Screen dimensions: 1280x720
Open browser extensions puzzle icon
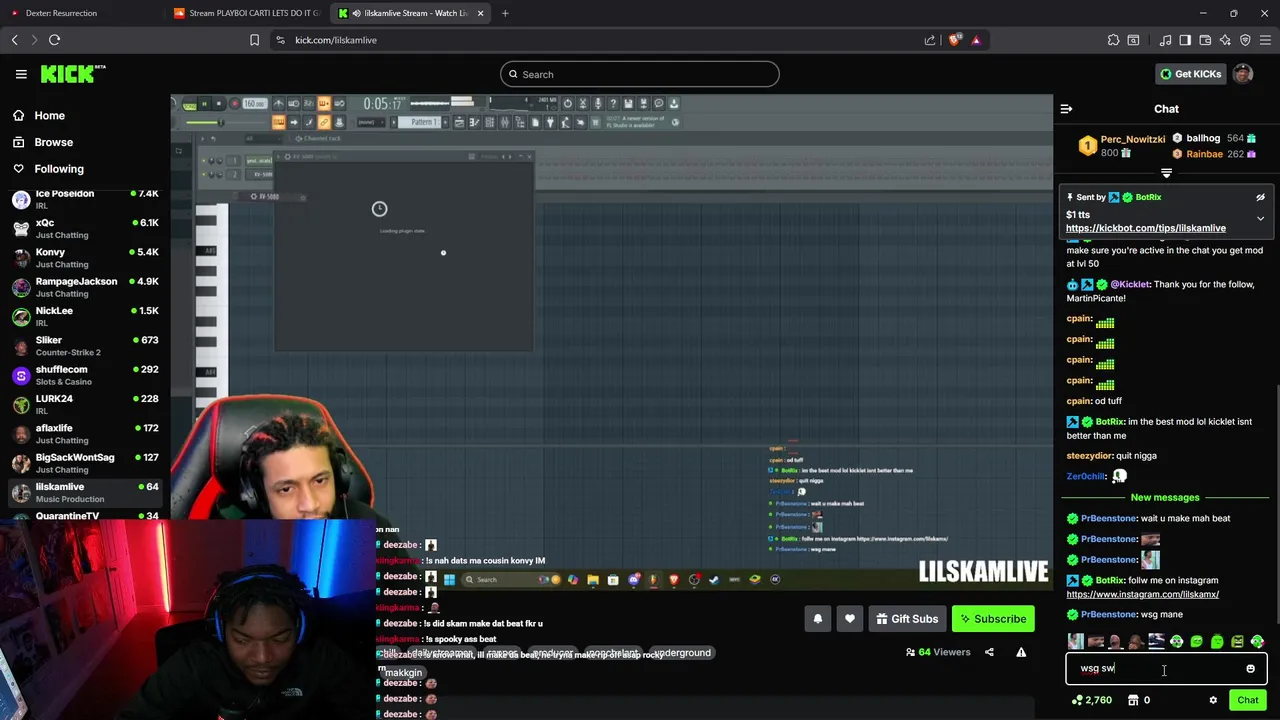1113,40
